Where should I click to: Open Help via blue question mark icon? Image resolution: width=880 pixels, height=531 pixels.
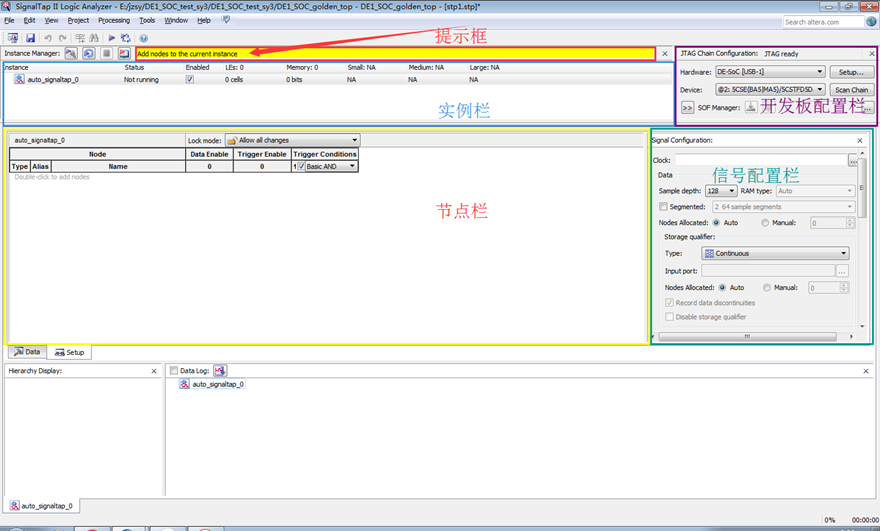point(144,38)
